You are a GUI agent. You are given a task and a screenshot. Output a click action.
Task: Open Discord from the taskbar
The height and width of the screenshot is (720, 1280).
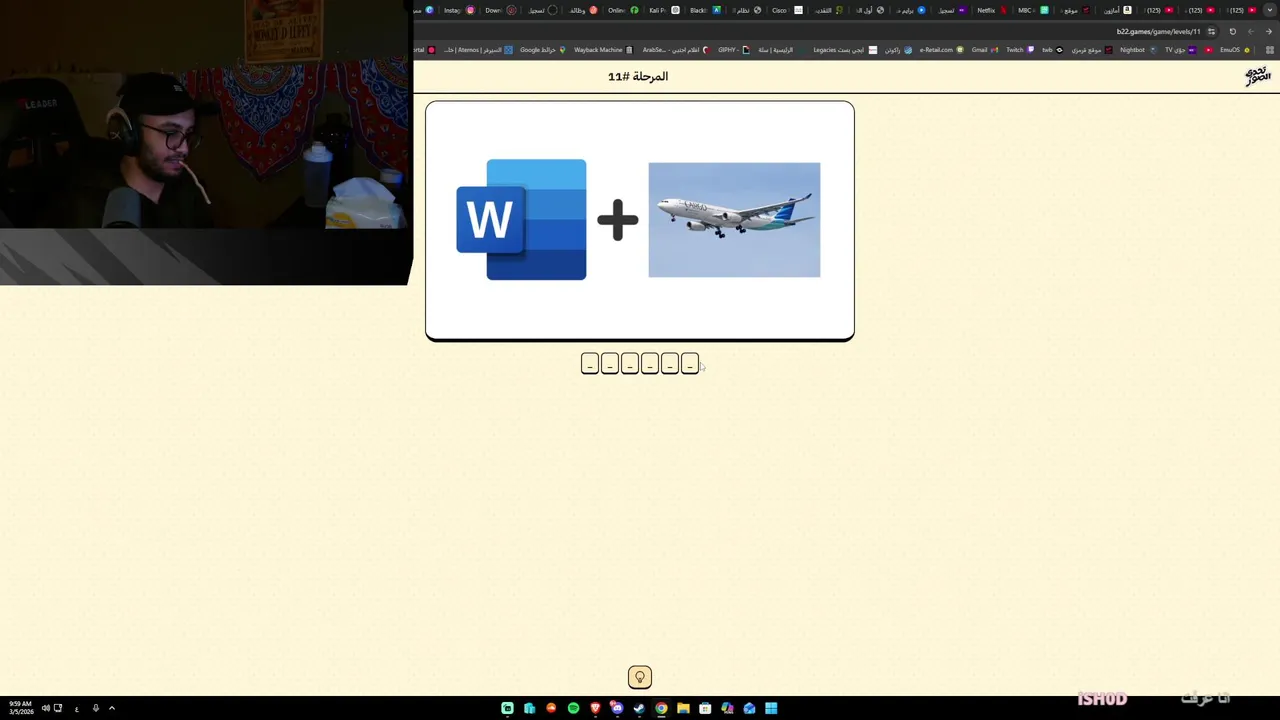617,708
